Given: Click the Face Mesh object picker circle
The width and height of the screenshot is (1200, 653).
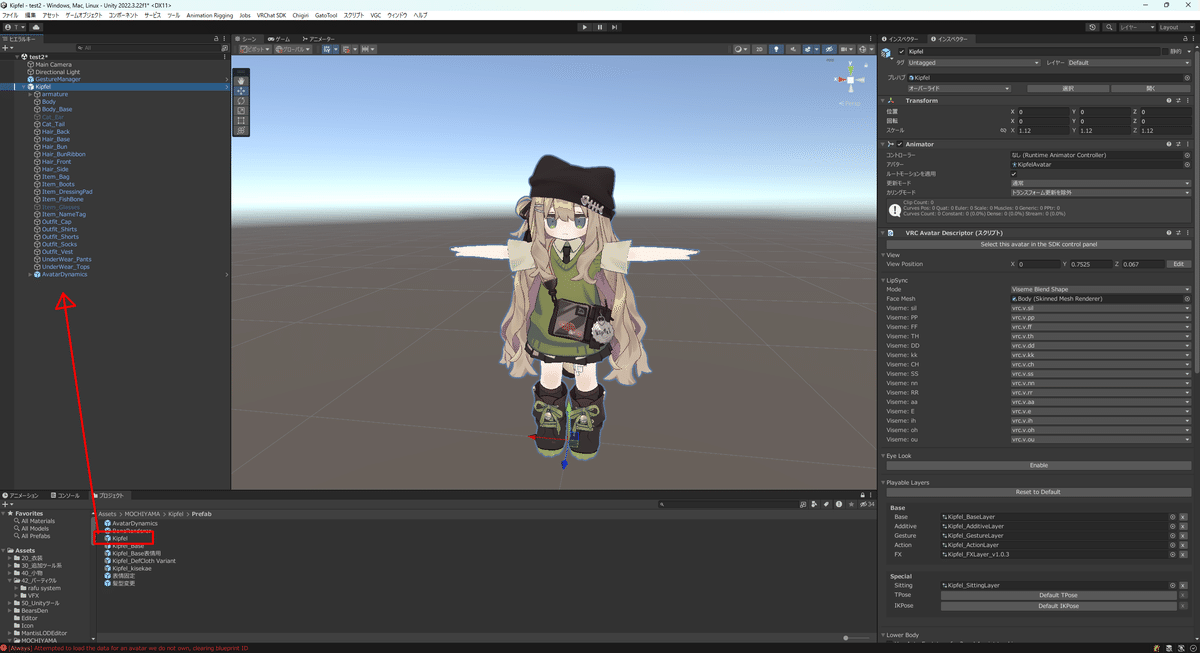Looking at the screenshot, I should (x=1186, y=298).
